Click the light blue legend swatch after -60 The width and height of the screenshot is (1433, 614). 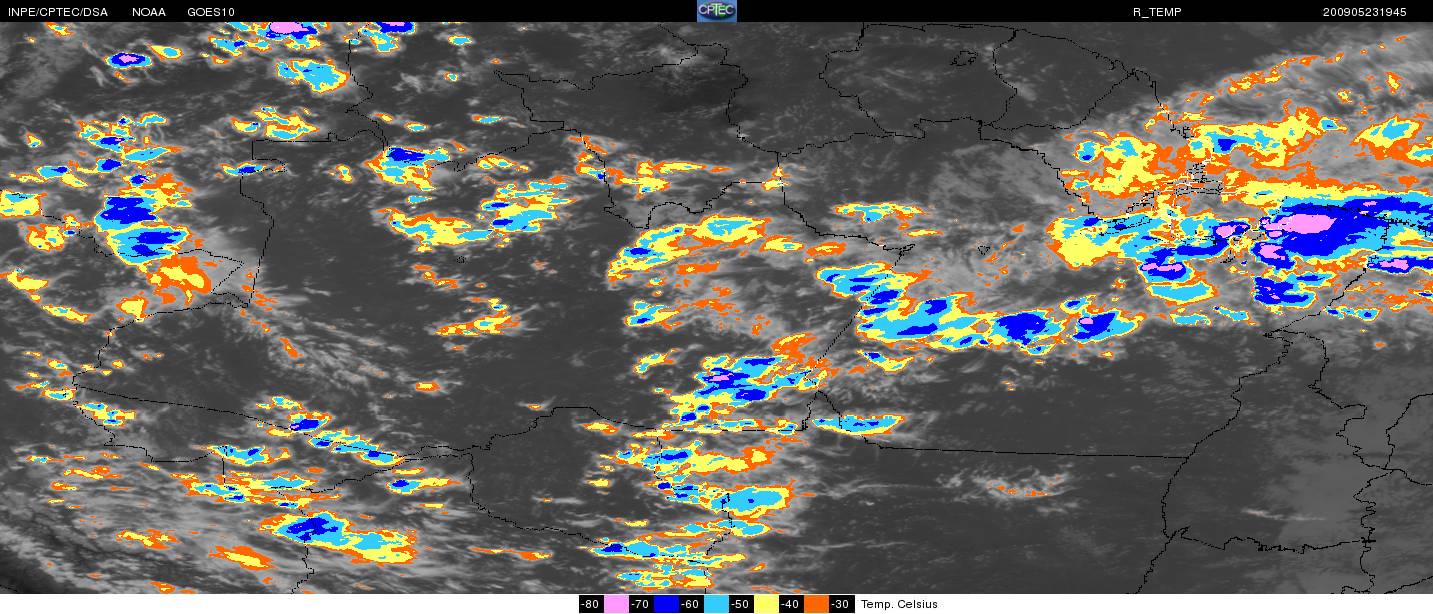[x=716, y=604]
